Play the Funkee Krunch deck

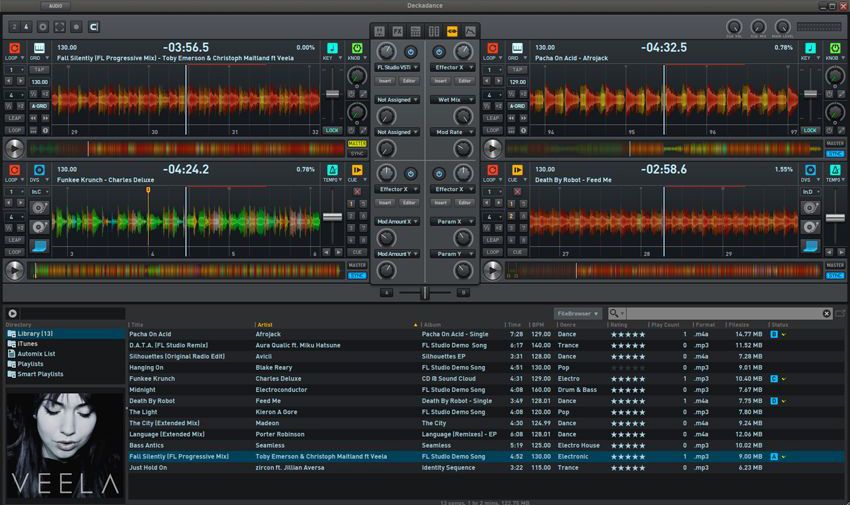pyautogui.click(x=14, y=270)
